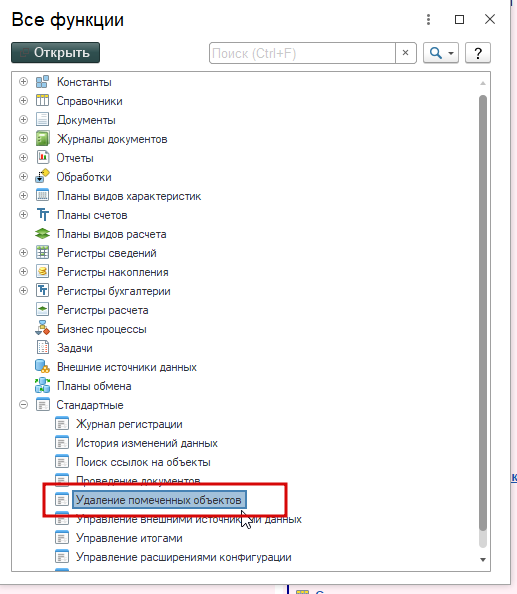Click the Удаление помеченных объектов form icon
This screenshot has height=594, width=517.
pos(62,500)
